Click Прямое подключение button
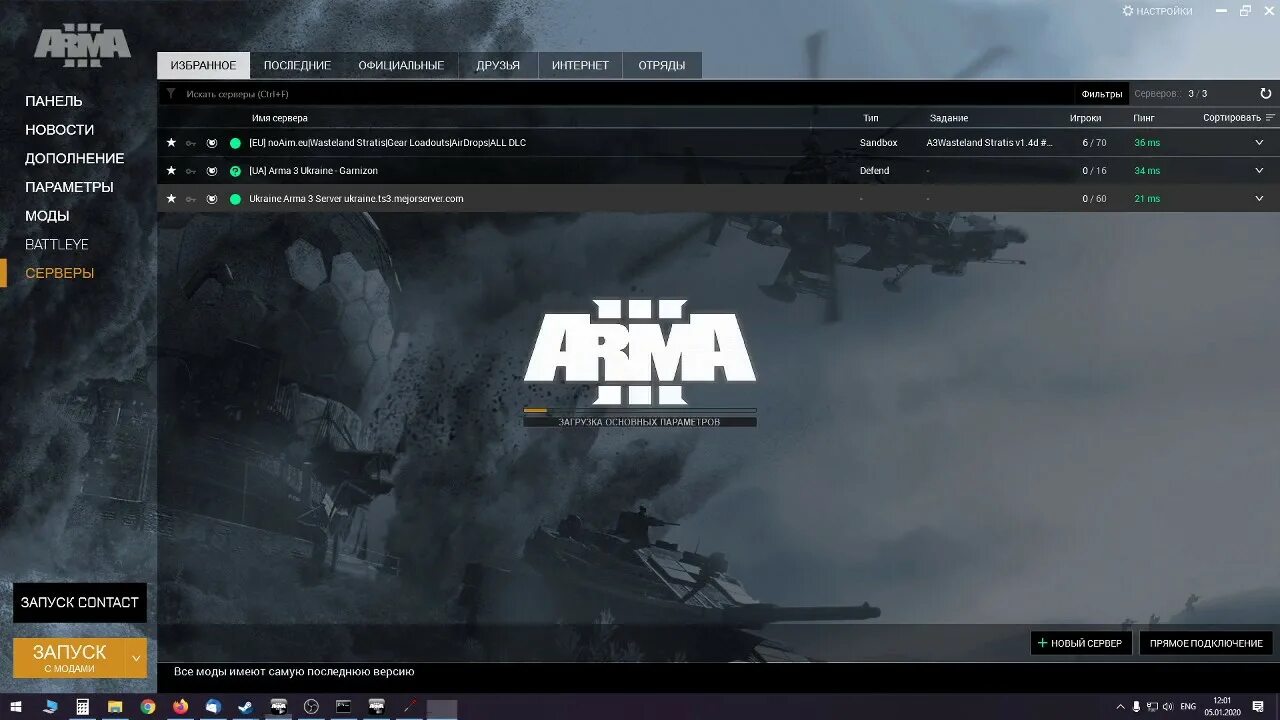 tap(1206, 643)
